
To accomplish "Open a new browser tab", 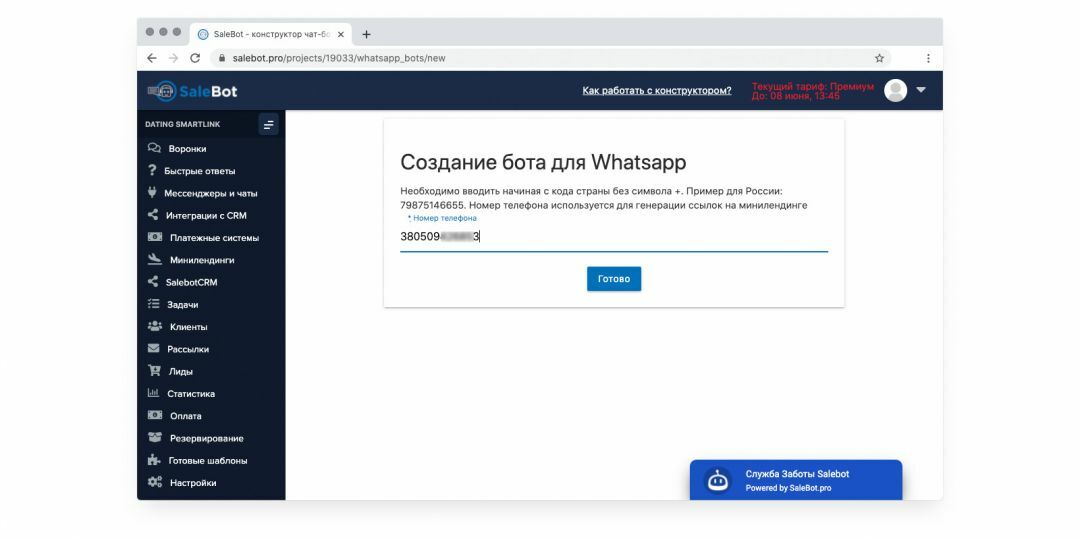I will point(366,34).
